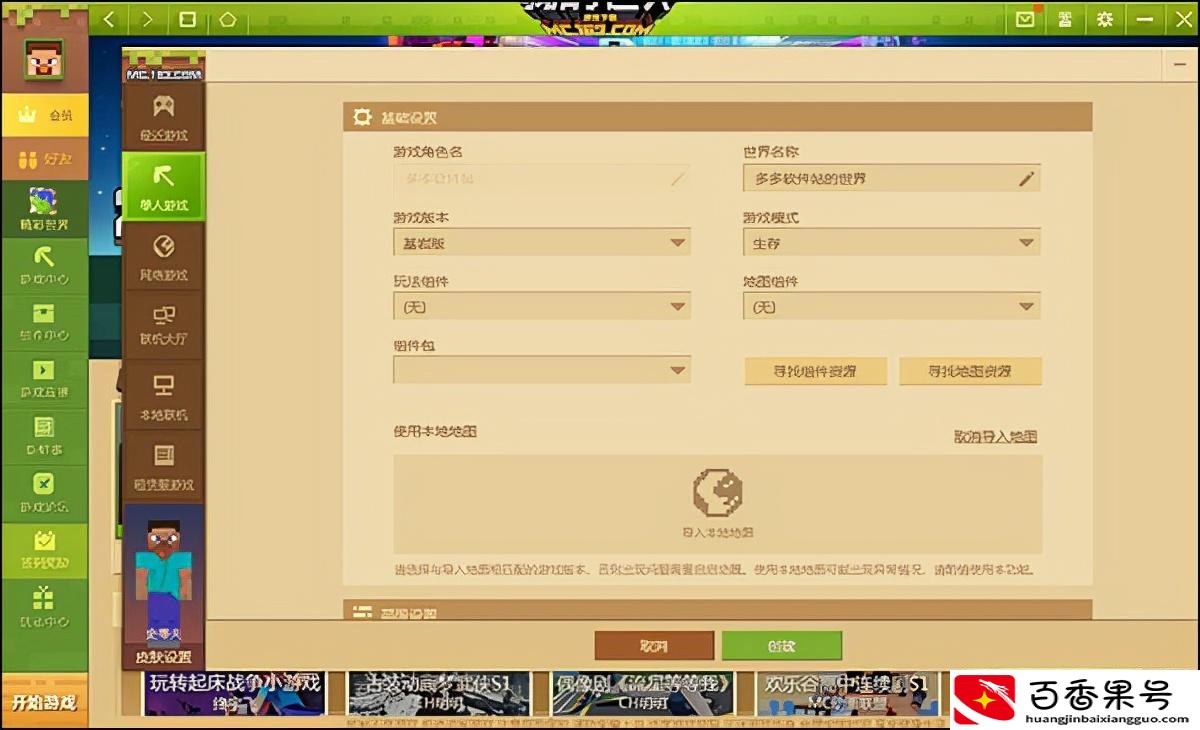The width and height of the screenshot is (1200, 730).
Task: Click the pencil in character name field
Action: pos(677,178)
